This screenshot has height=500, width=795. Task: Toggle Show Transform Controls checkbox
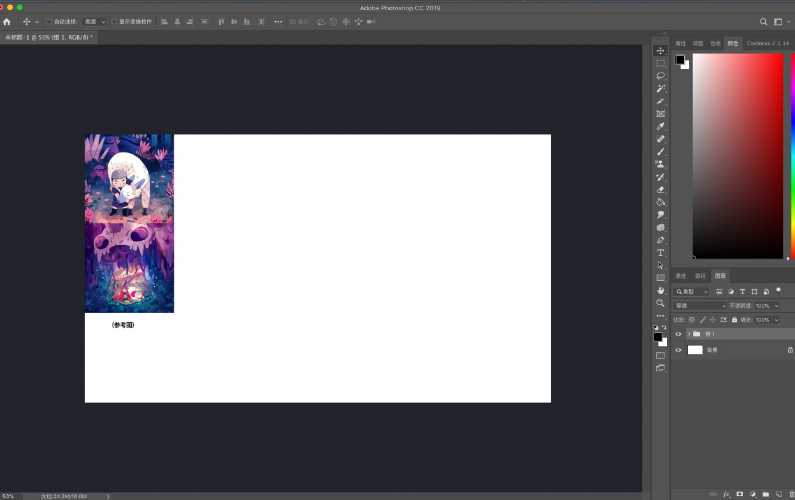click(114, 22)
